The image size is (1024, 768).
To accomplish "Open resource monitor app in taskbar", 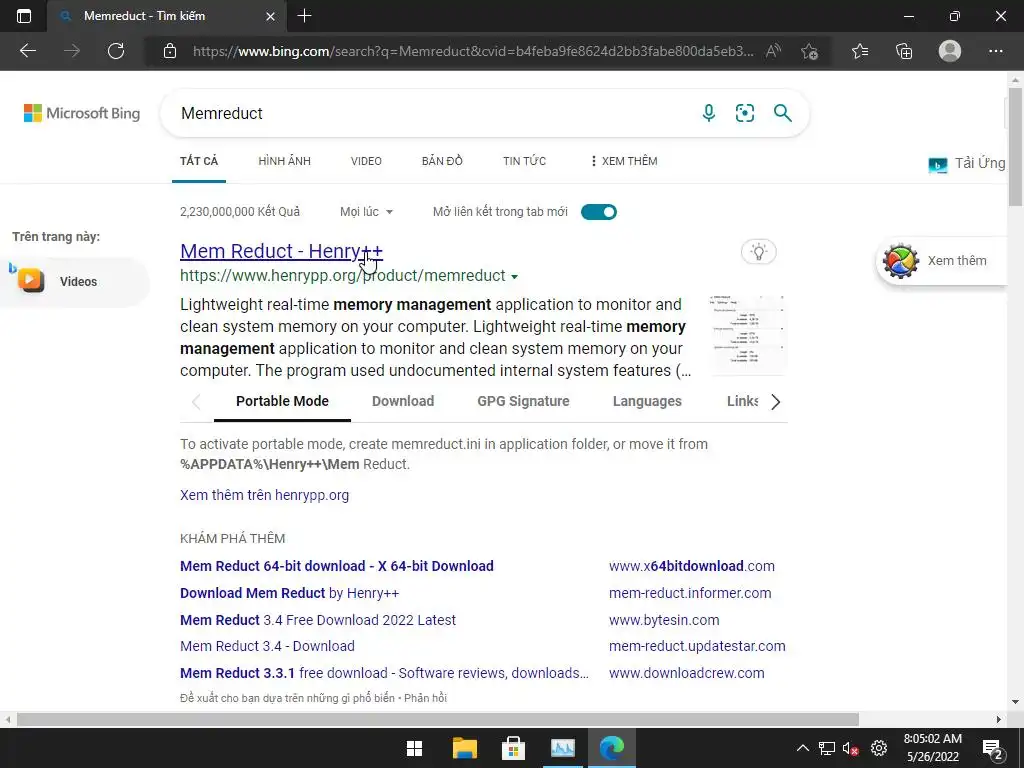I will pyautogui.click(x=562, y=748).
